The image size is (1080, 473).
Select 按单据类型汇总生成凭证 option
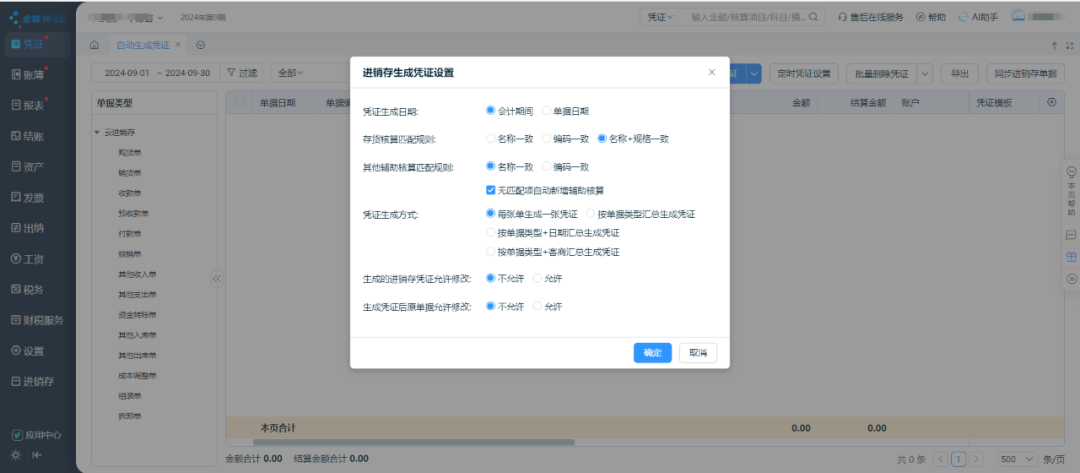pos(590,214)
